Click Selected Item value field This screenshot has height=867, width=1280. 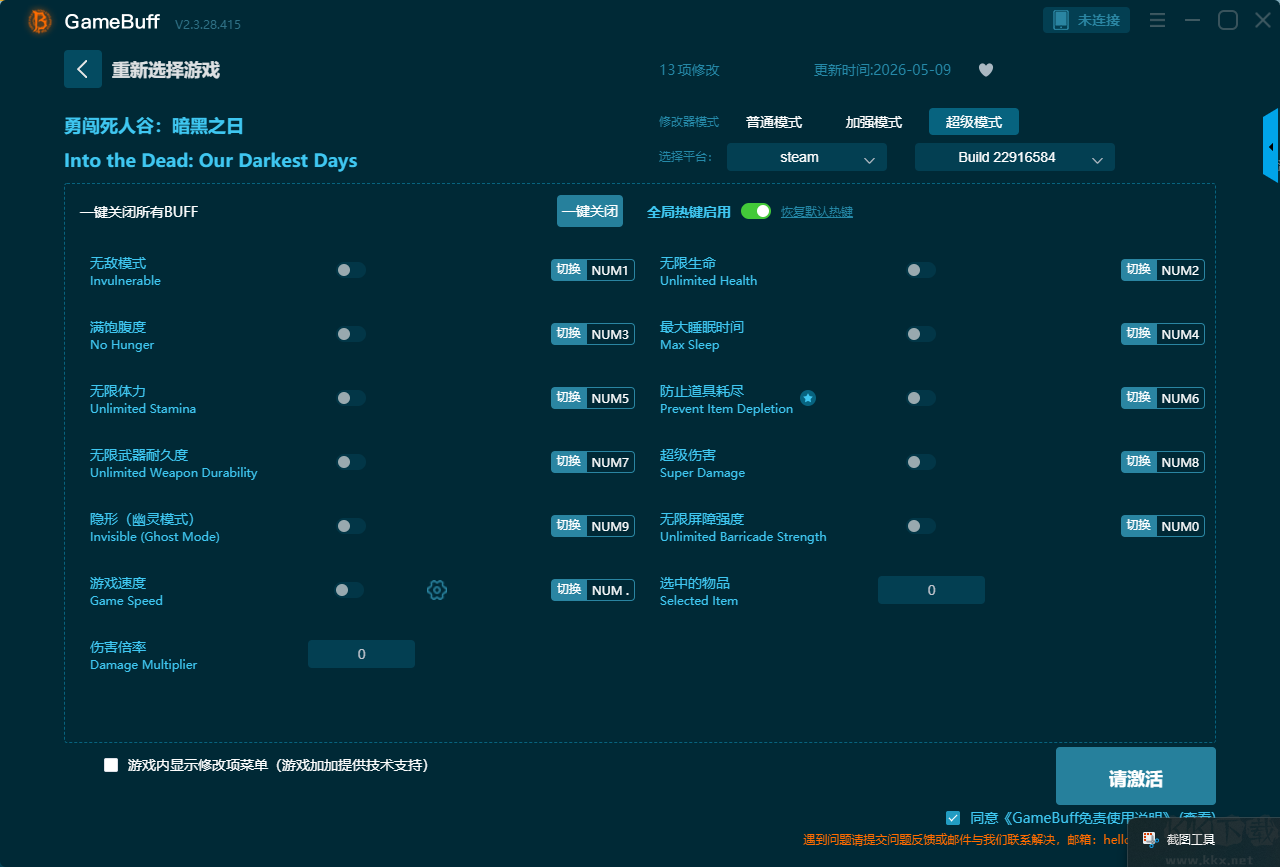coord(931,590)
